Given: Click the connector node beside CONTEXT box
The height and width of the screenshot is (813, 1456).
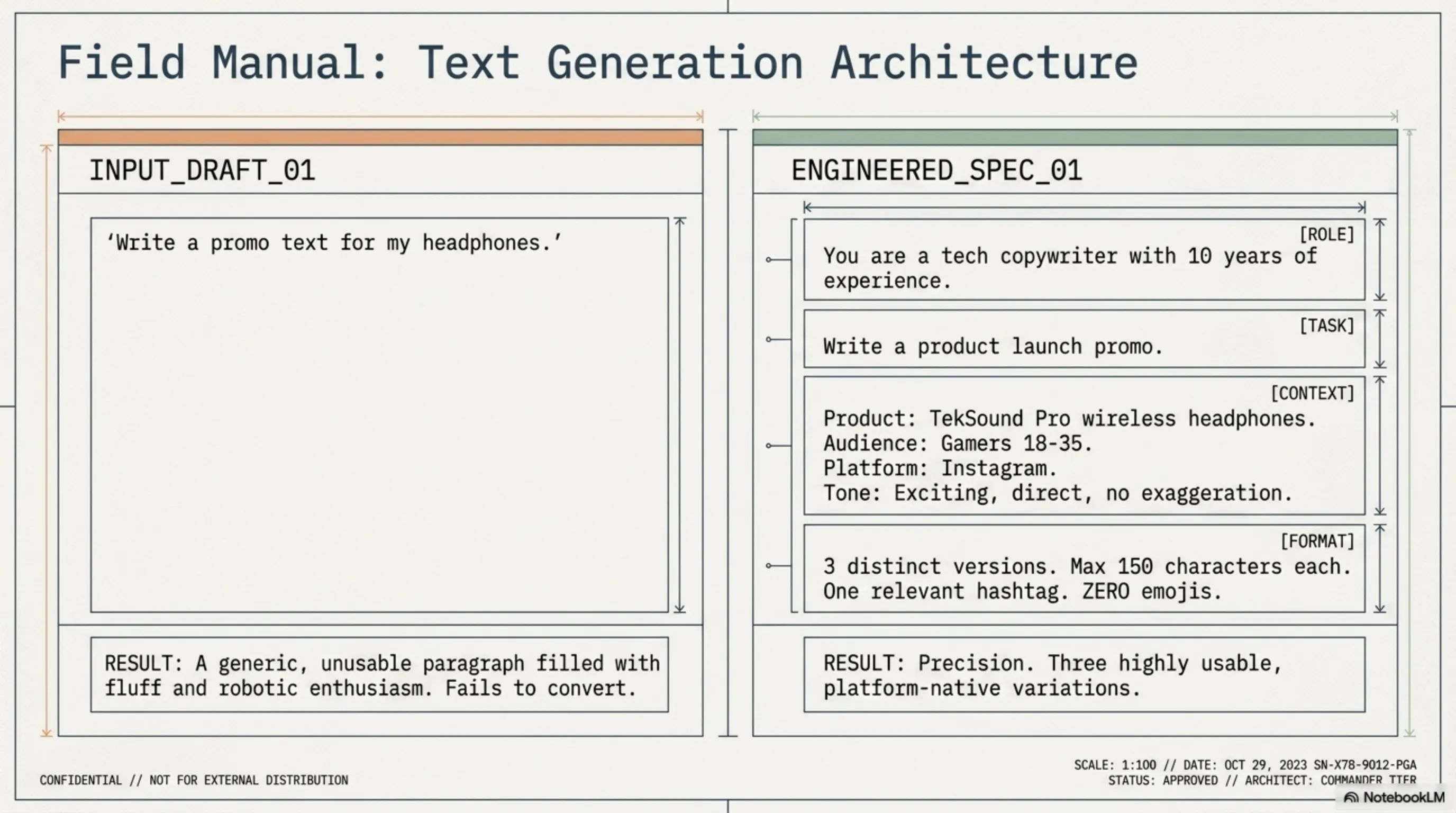Looking at the screenshot, I should coord(769,446).
